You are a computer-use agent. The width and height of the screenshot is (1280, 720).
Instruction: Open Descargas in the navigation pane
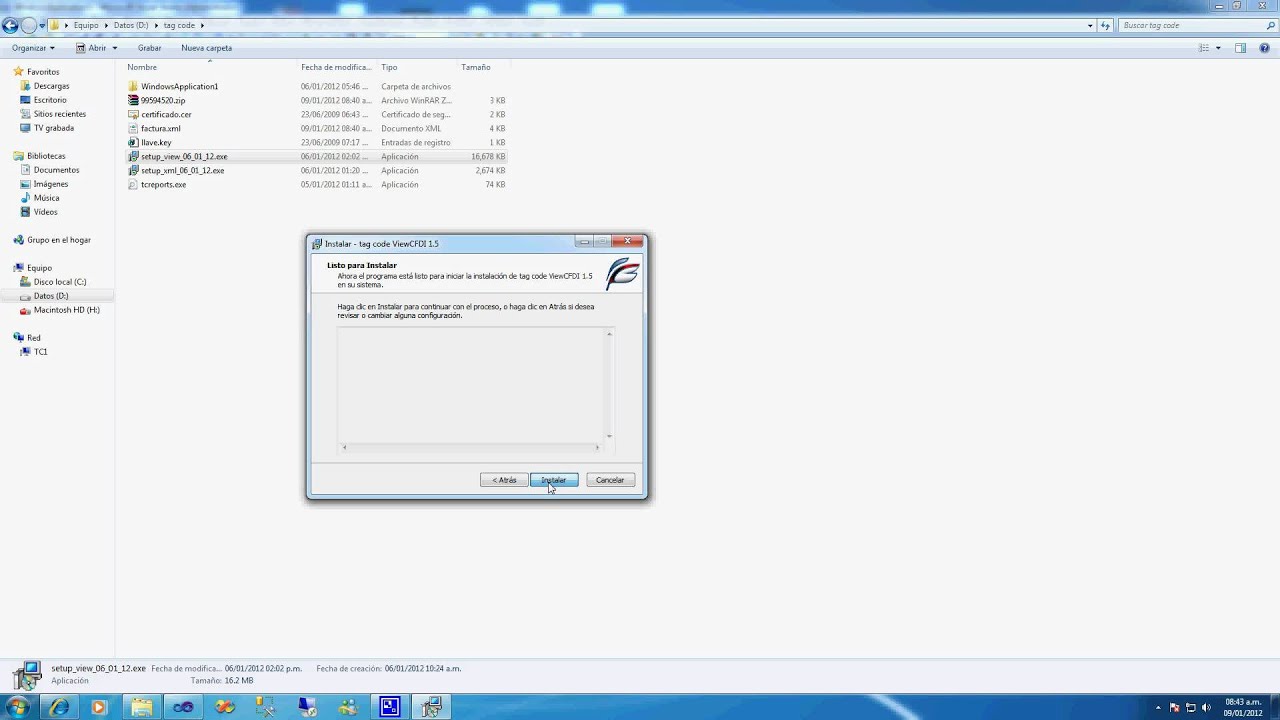51,86
